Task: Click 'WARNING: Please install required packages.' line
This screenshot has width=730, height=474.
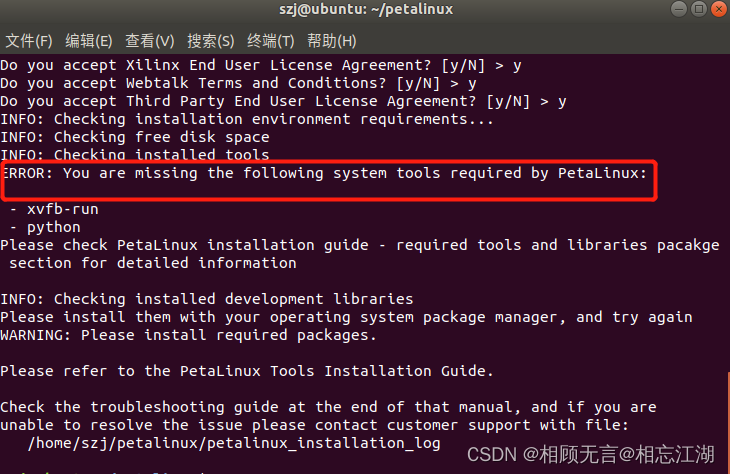Action: point(188,335)
